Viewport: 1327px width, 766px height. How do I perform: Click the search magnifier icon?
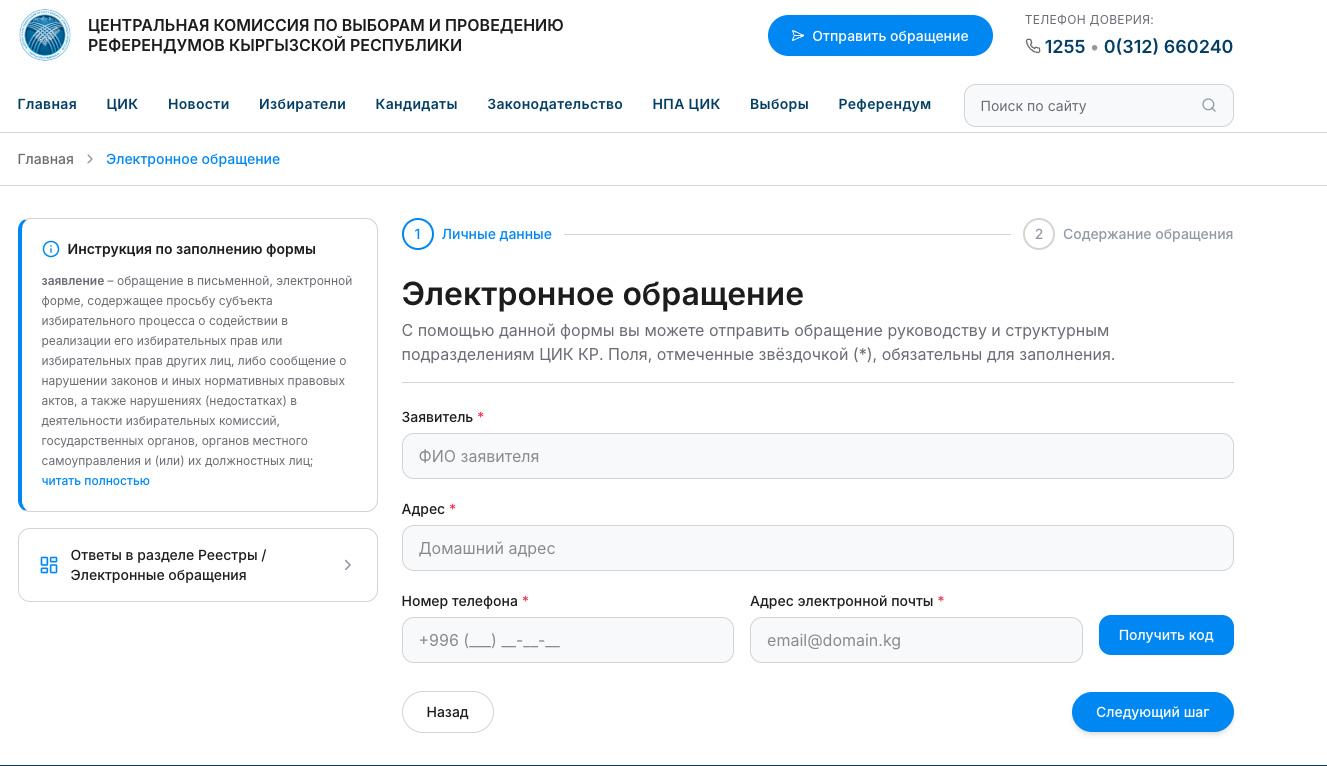click(1209, 105)
